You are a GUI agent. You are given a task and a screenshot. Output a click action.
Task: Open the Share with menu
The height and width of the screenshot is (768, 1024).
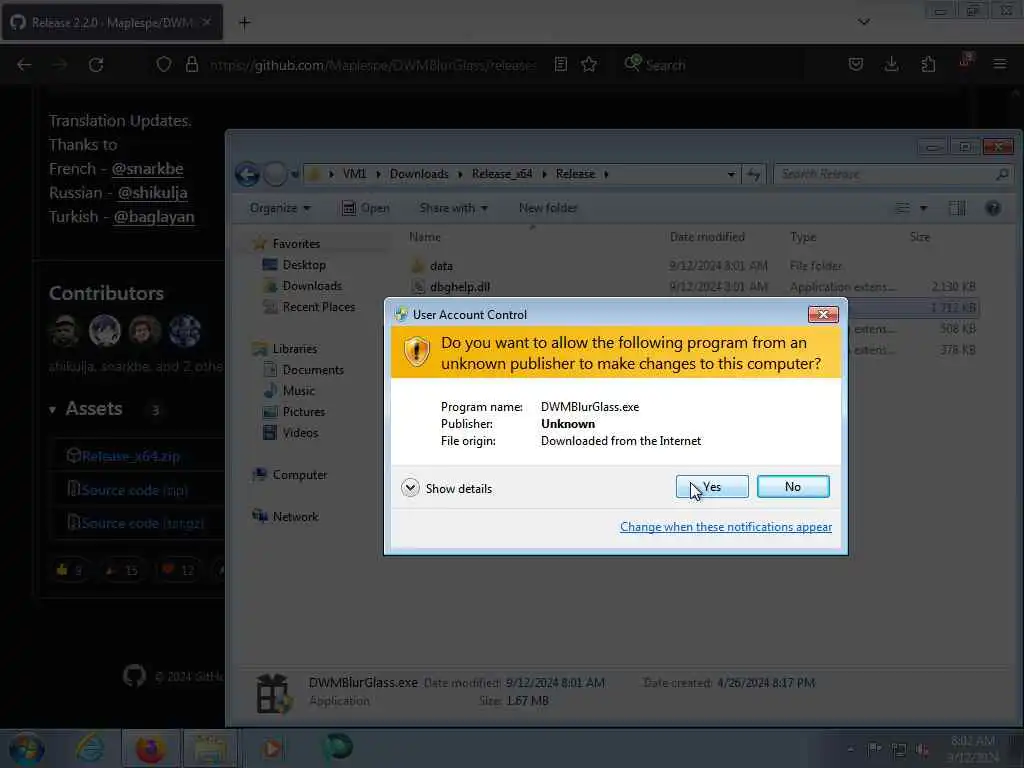(x=453, y=208)
